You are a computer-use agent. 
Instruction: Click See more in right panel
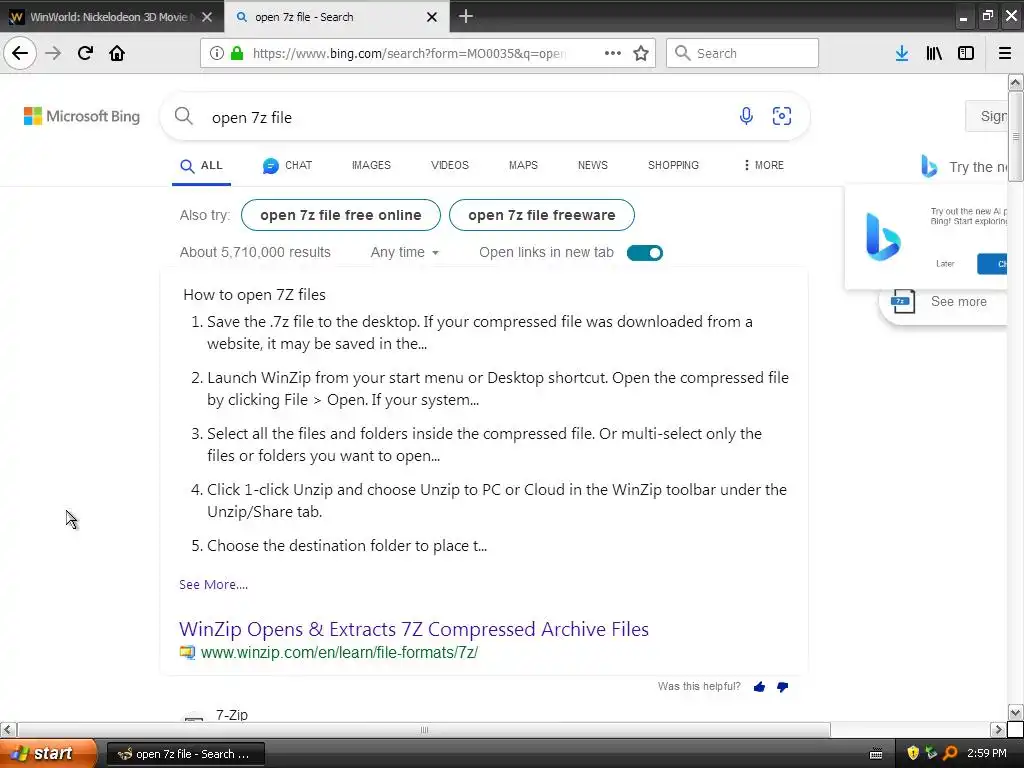click(958, 301)
